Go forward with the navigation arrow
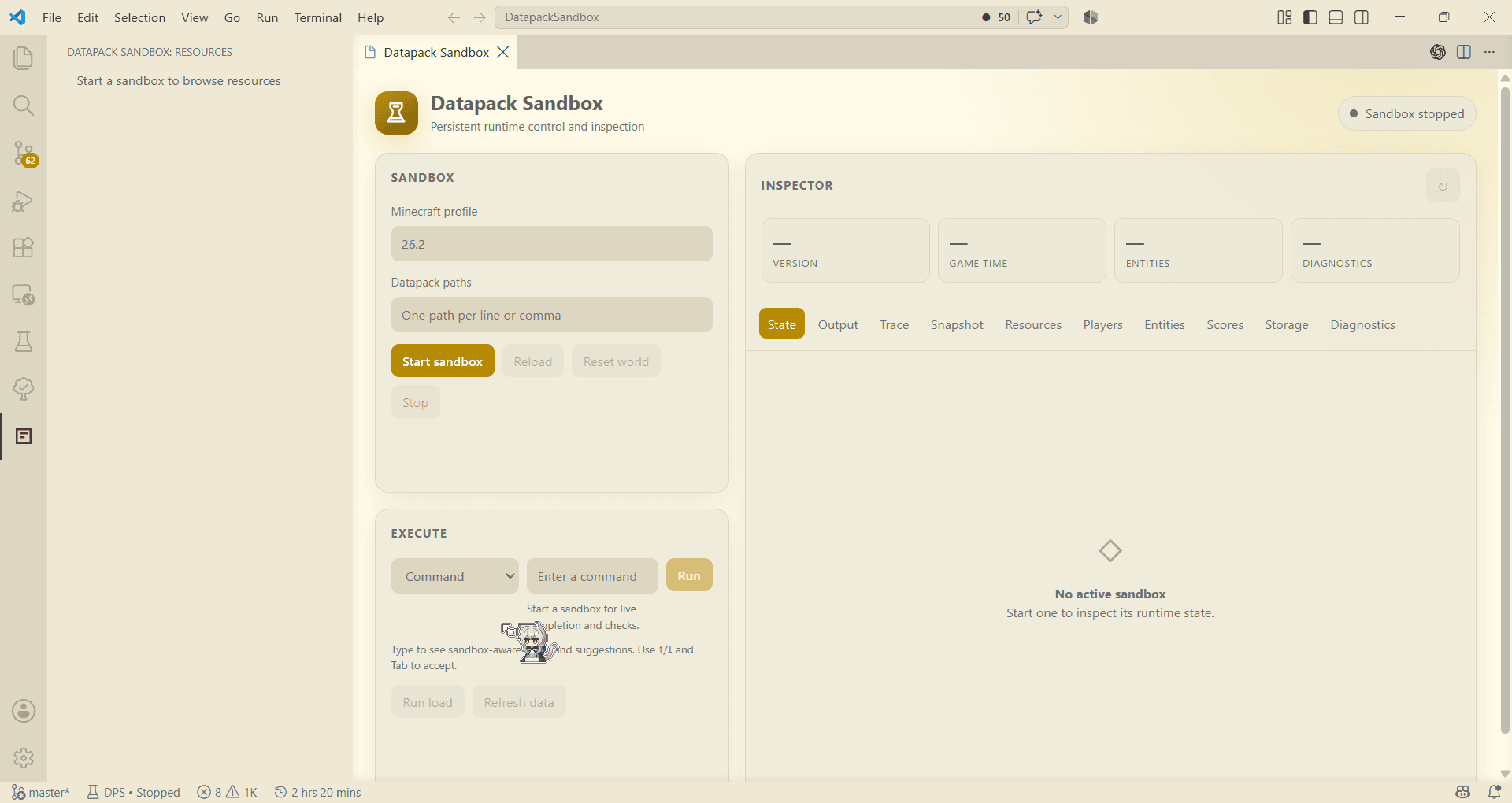Screen dimensions: 1512x803 [x=480, y=17]
